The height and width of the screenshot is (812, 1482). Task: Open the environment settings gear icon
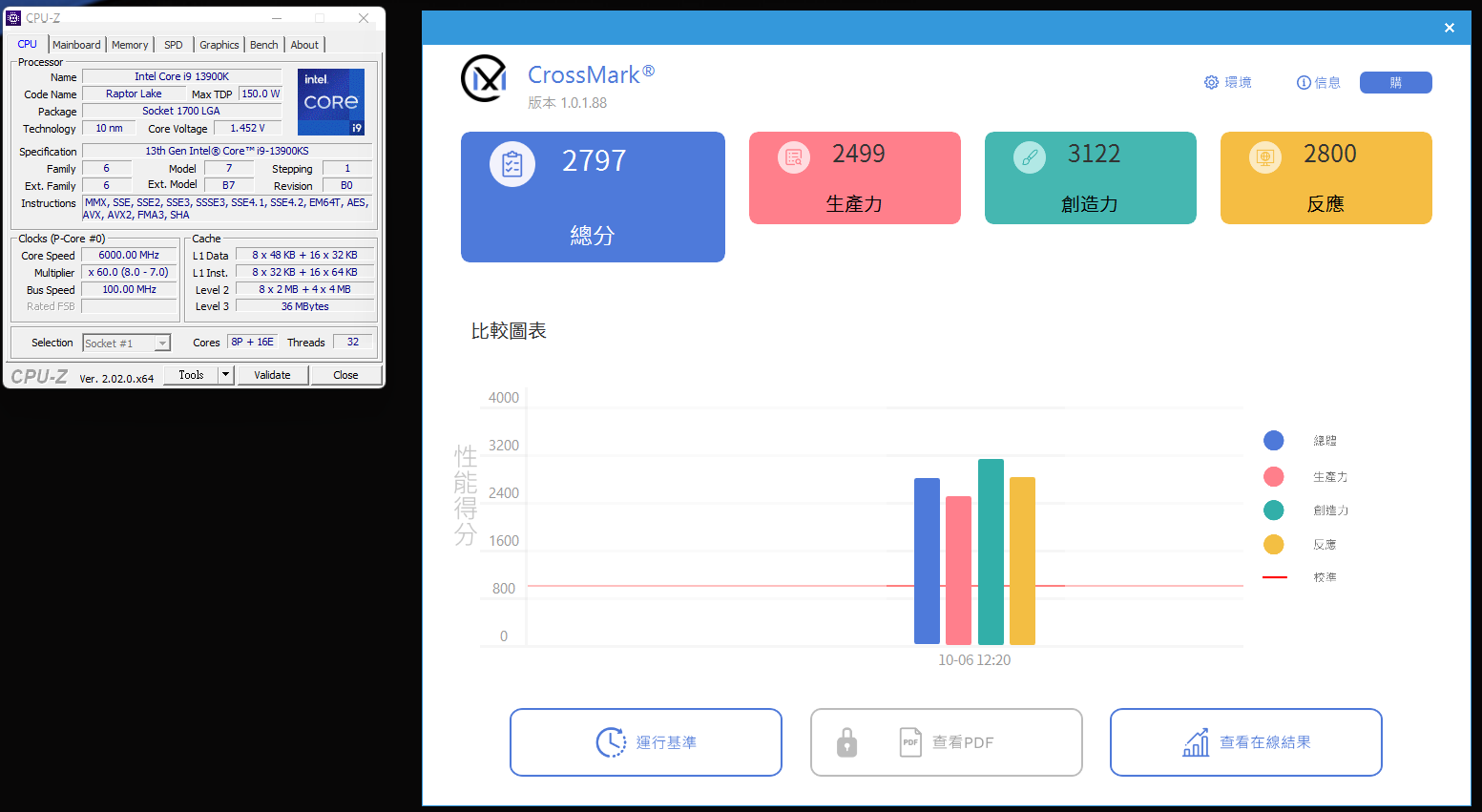pyautogui.click(x=1211, y=83)
